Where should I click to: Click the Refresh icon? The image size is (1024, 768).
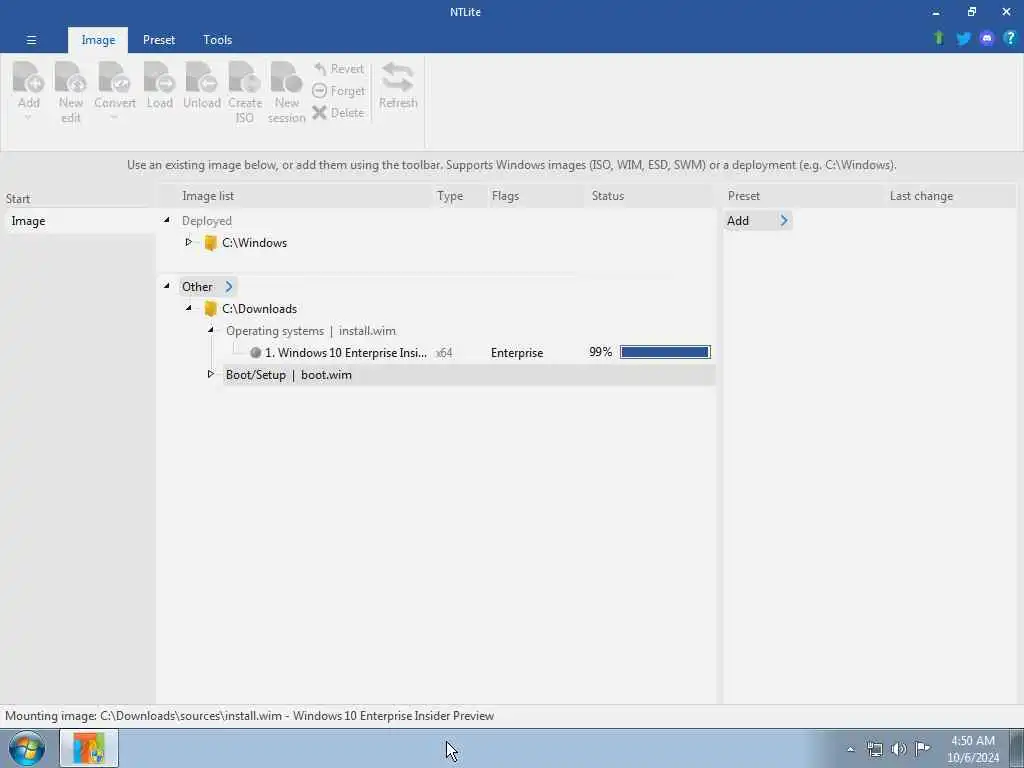click(398, 78)
